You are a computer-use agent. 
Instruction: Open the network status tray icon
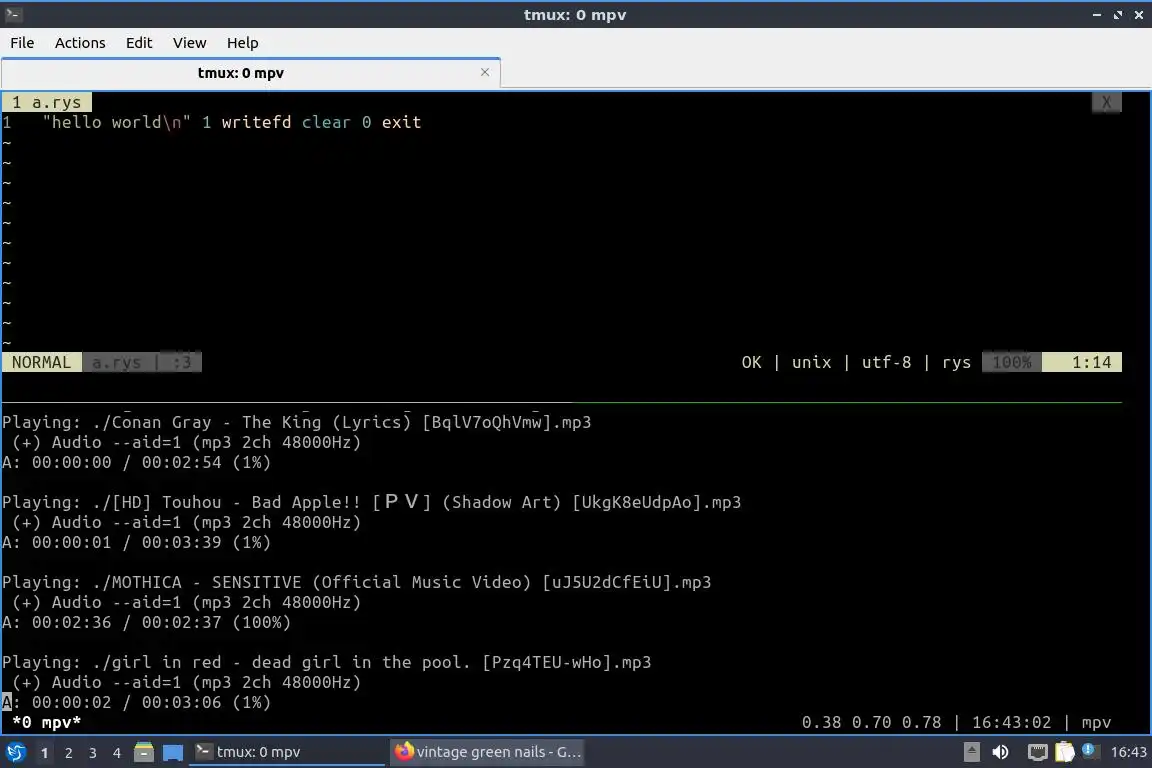click(1037, 752)
